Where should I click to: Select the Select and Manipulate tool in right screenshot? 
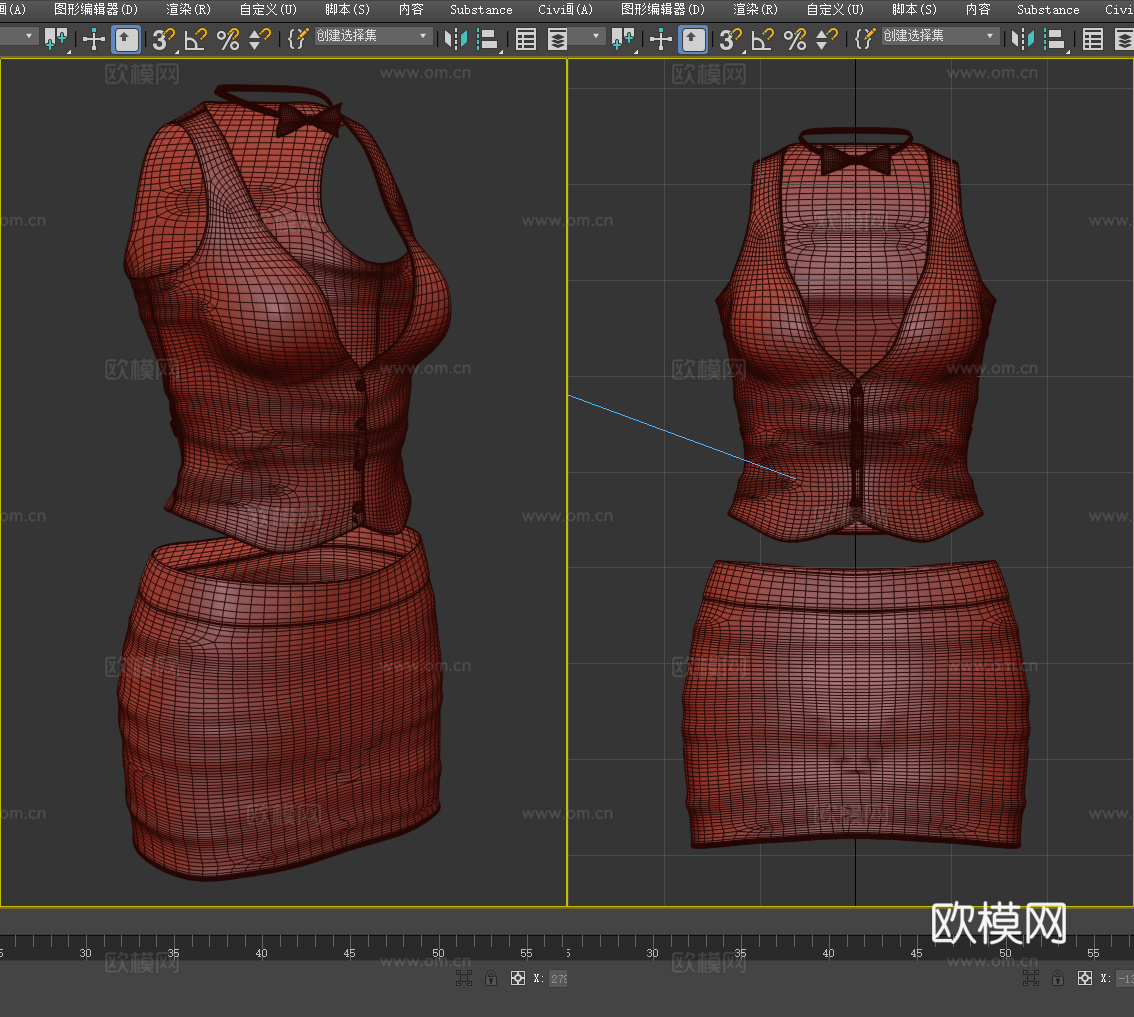pos(661,39)
